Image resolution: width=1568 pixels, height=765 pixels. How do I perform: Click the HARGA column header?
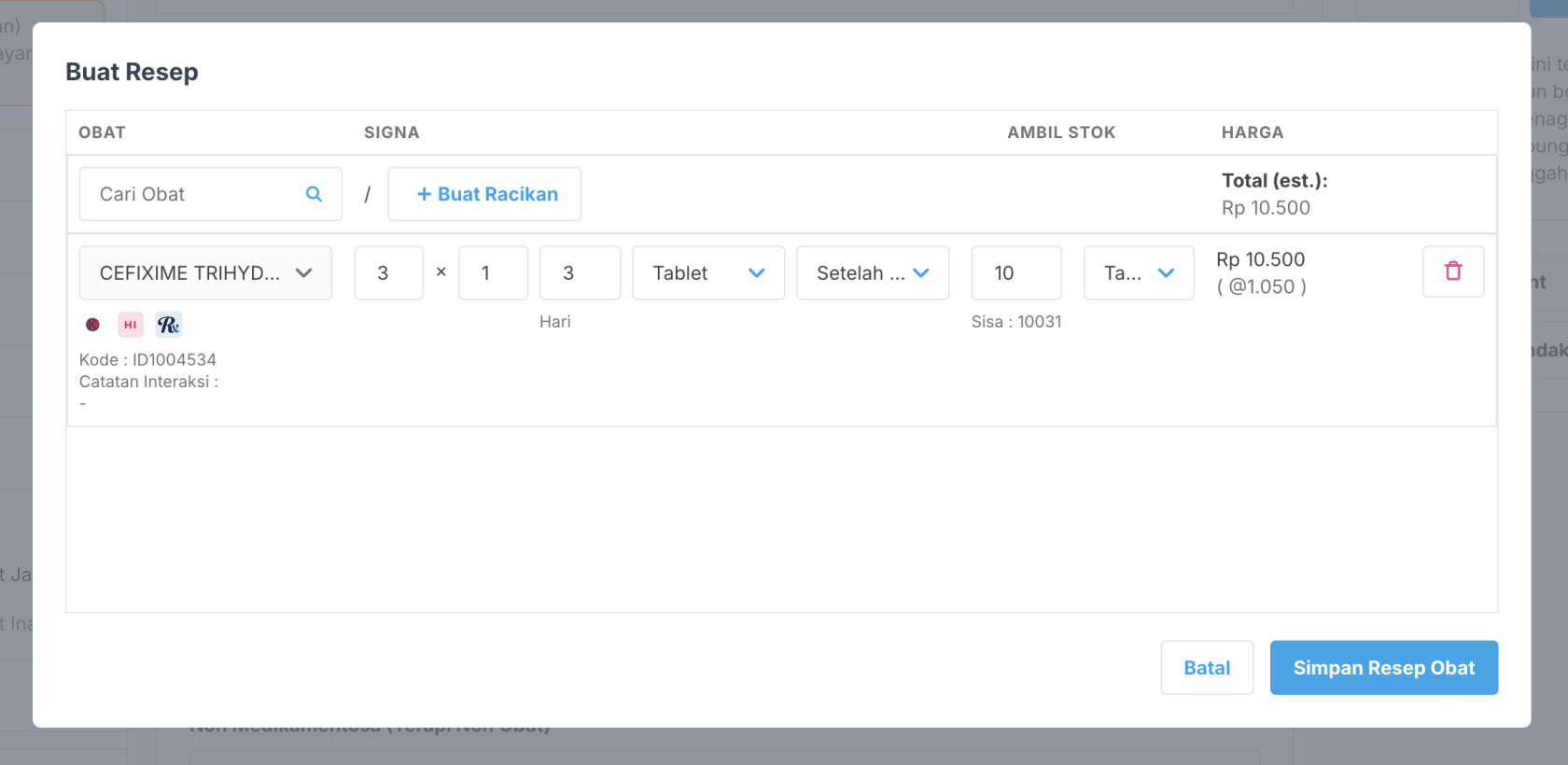click(1253, 132)
